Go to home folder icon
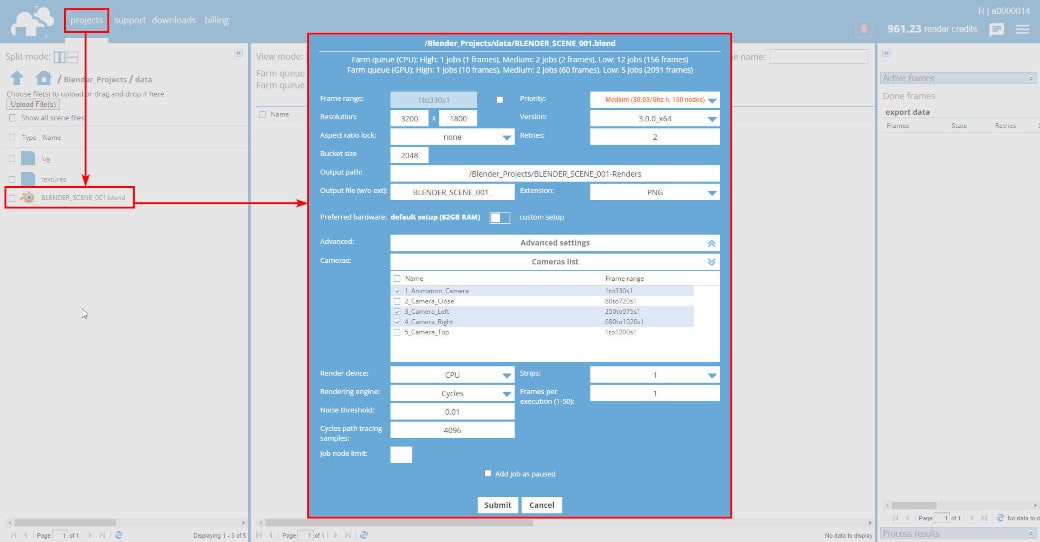 tap(43, 78)
